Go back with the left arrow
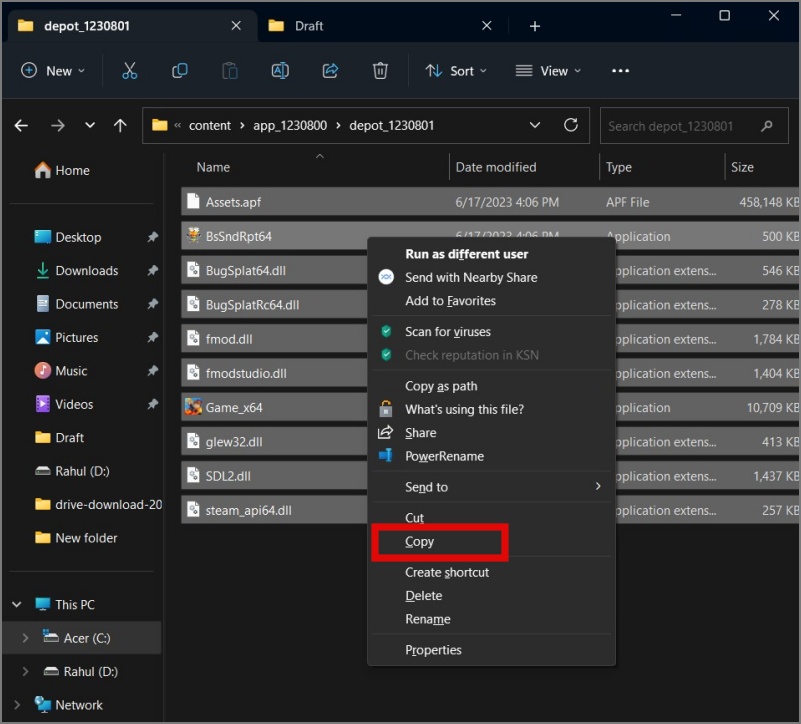Viewport: 801px width, 724px height. pyautogui.click(x=21, y=125)
